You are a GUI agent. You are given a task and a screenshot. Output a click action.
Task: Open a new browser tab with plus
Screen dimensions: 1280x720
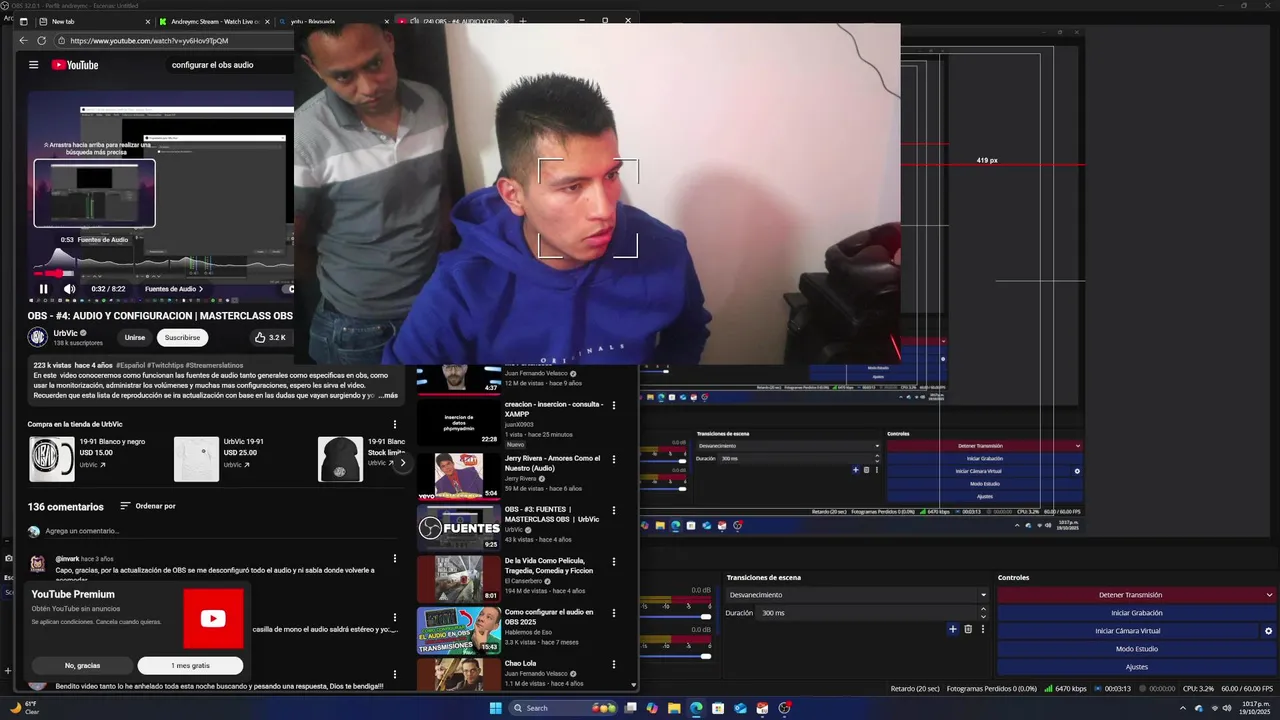522,21
